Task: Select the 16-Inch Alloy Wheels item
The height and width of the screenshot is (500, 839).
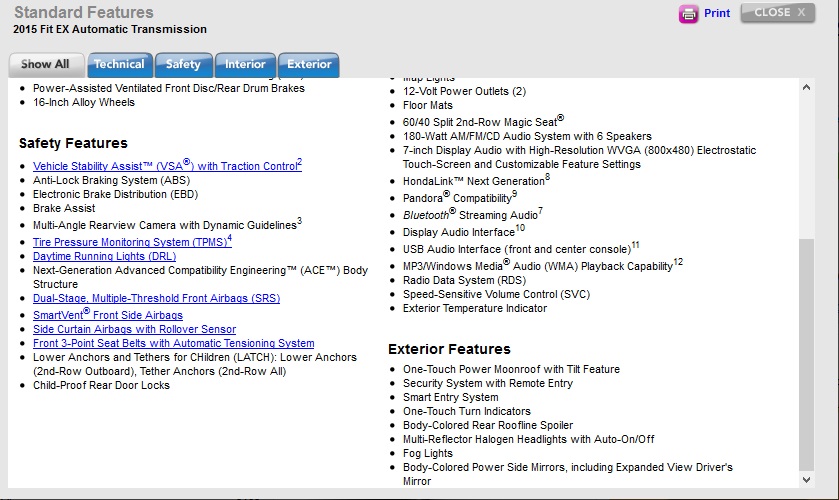Action: pyautogui.click(x=84, y=102)
